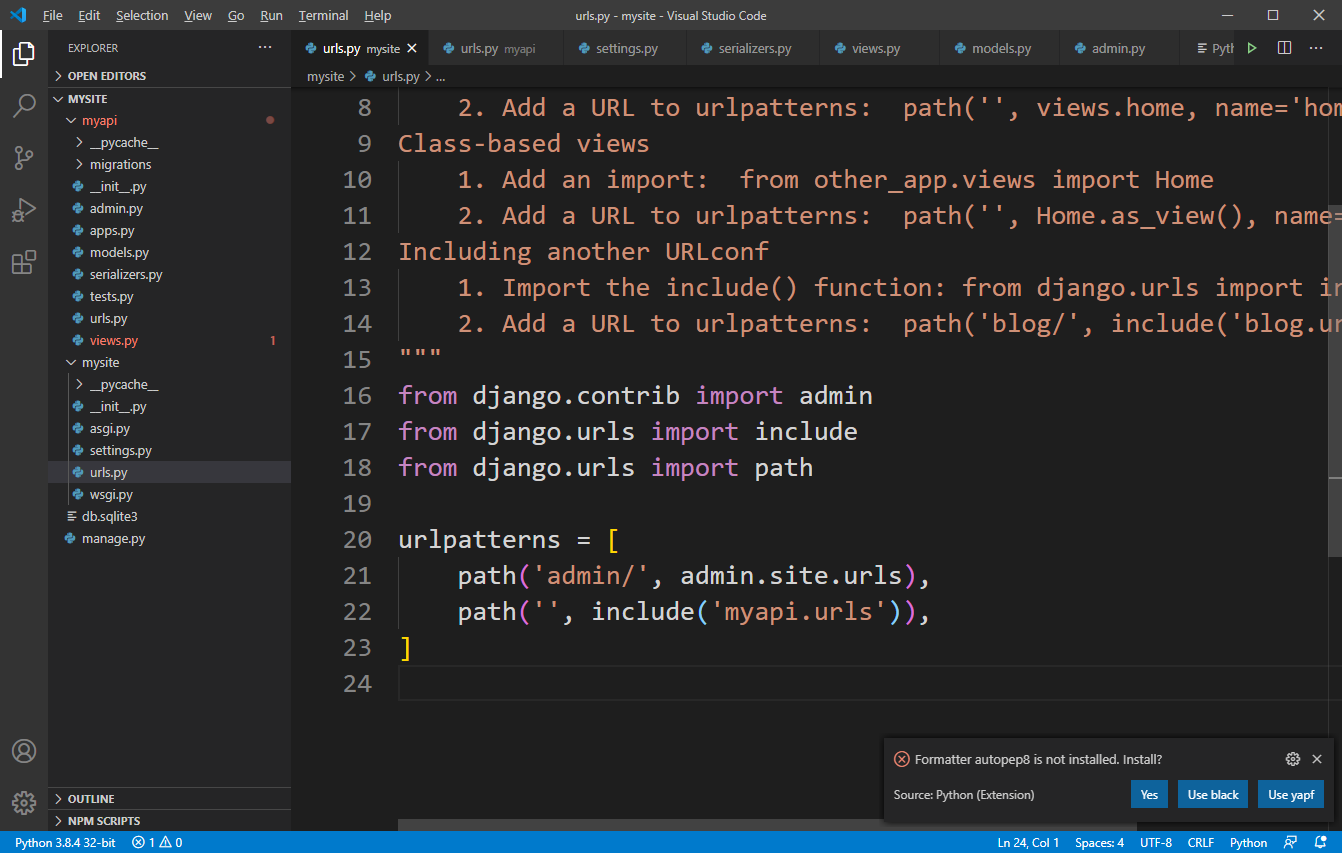Switch to the models.py tab
Image resolution: width=1342 pixels, height=853 pixels.
[1001, 48]
